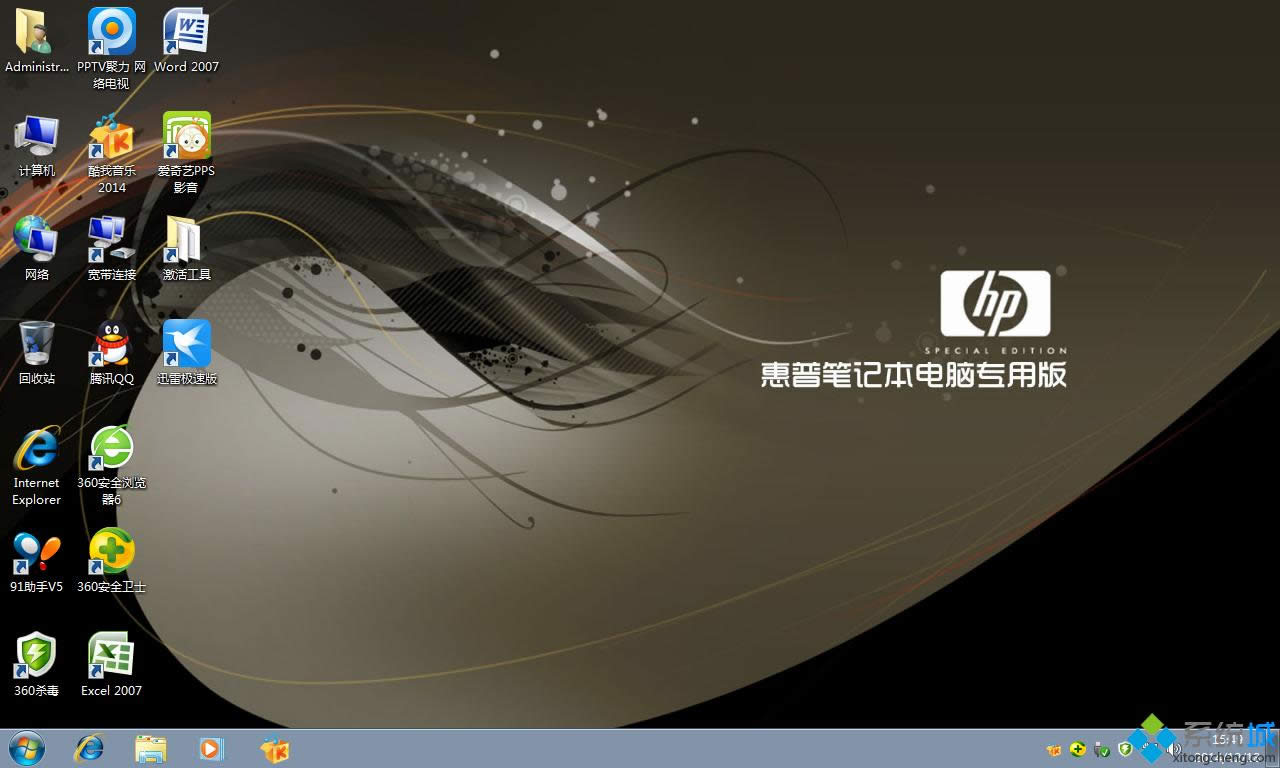Open Windows Explorer folder on taskbar
The width and height of the screenshot is (1280, 768).
(x=151, y=748)
